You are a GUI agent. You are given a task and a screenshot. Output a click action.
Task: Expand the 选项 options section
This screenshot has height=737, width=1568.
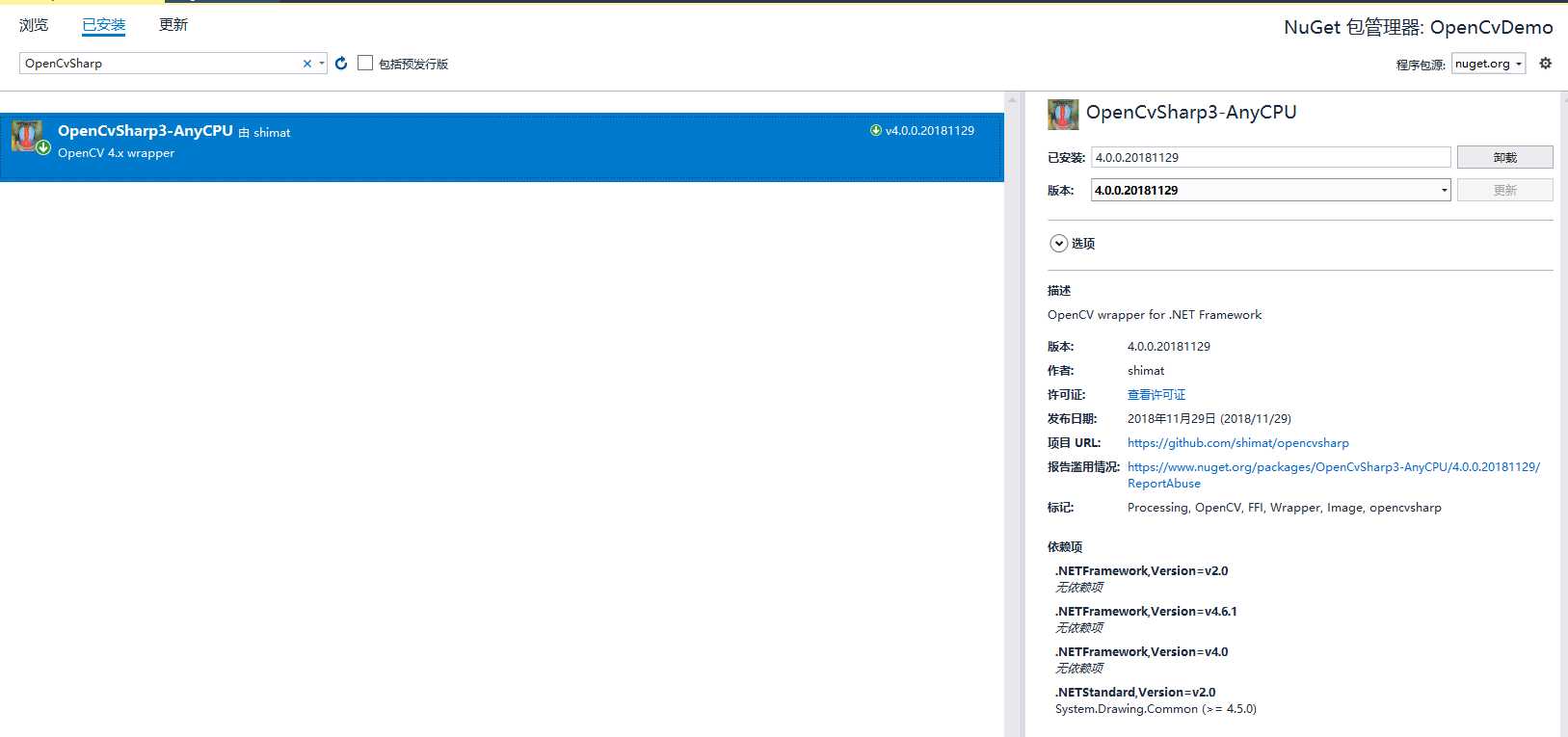click(x=1059, y=244)
